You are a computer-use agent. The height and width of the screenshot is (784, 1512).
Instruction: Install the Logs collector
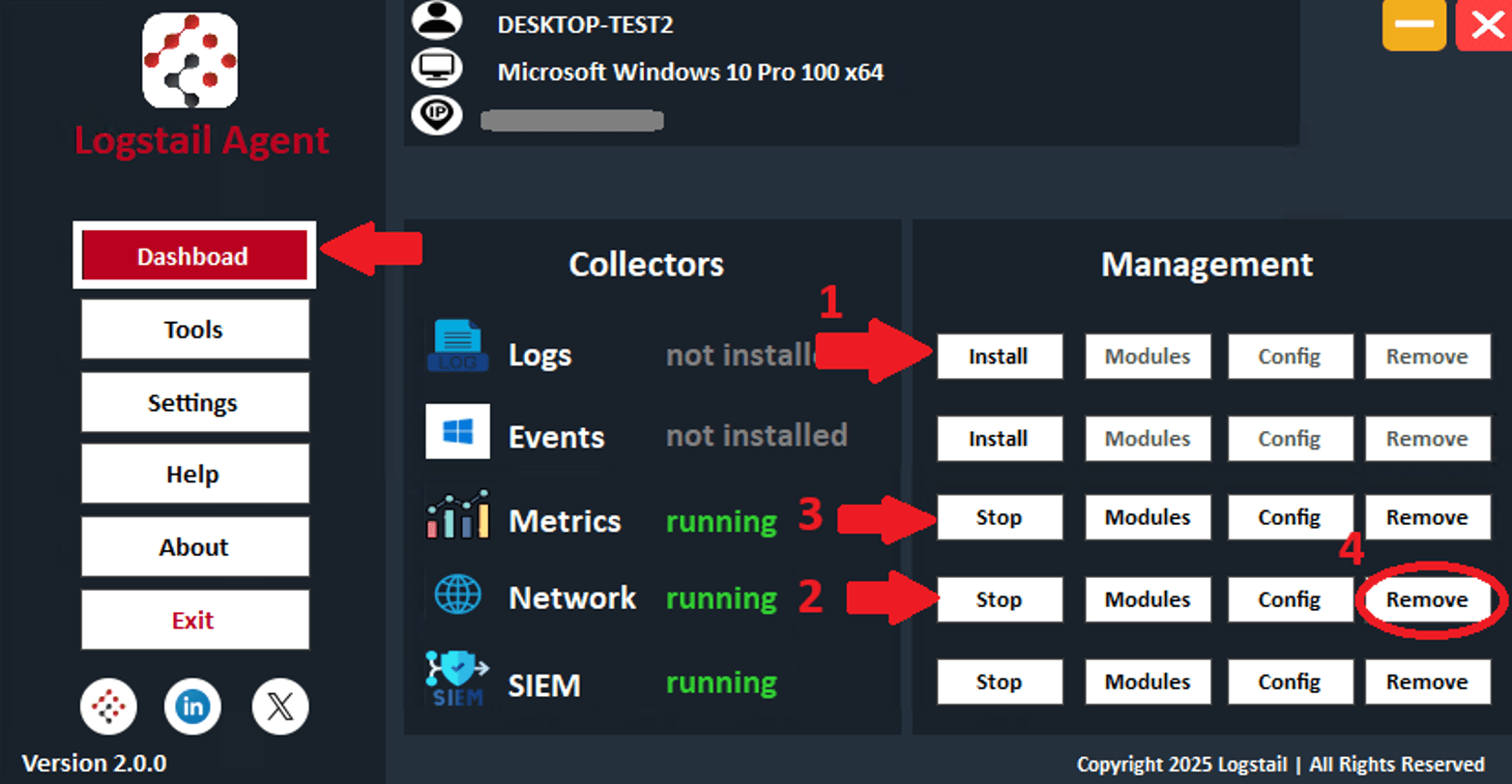pos(1000,357)
